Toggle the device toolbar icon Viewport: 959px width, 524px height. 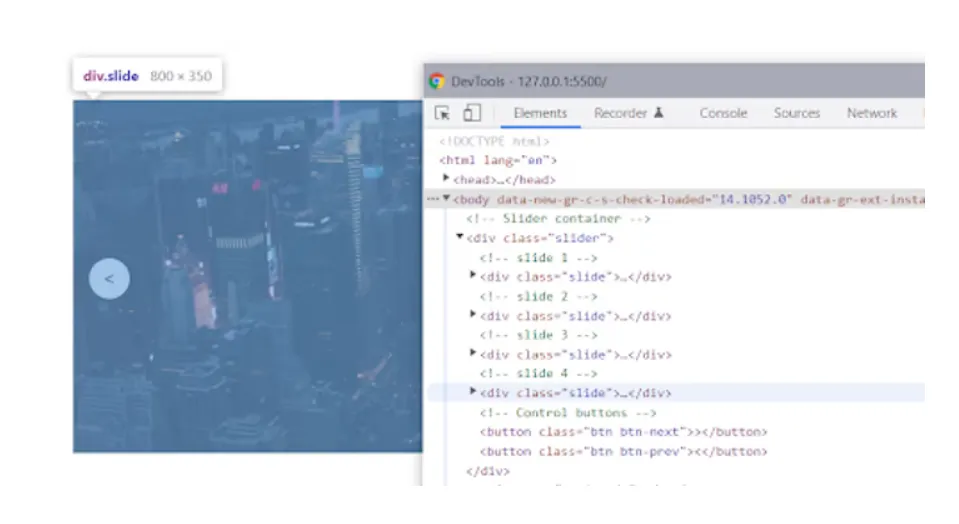[x=472, y=113]
